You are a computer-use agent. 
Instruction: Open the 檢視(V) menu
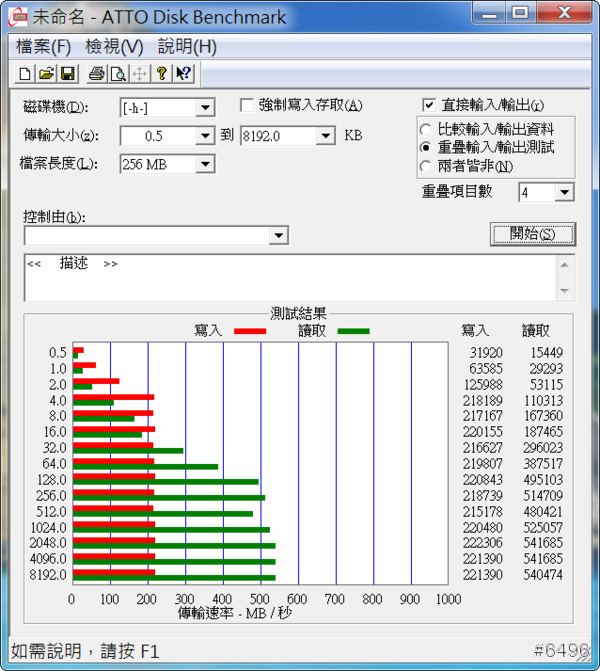tap(114, 47)
